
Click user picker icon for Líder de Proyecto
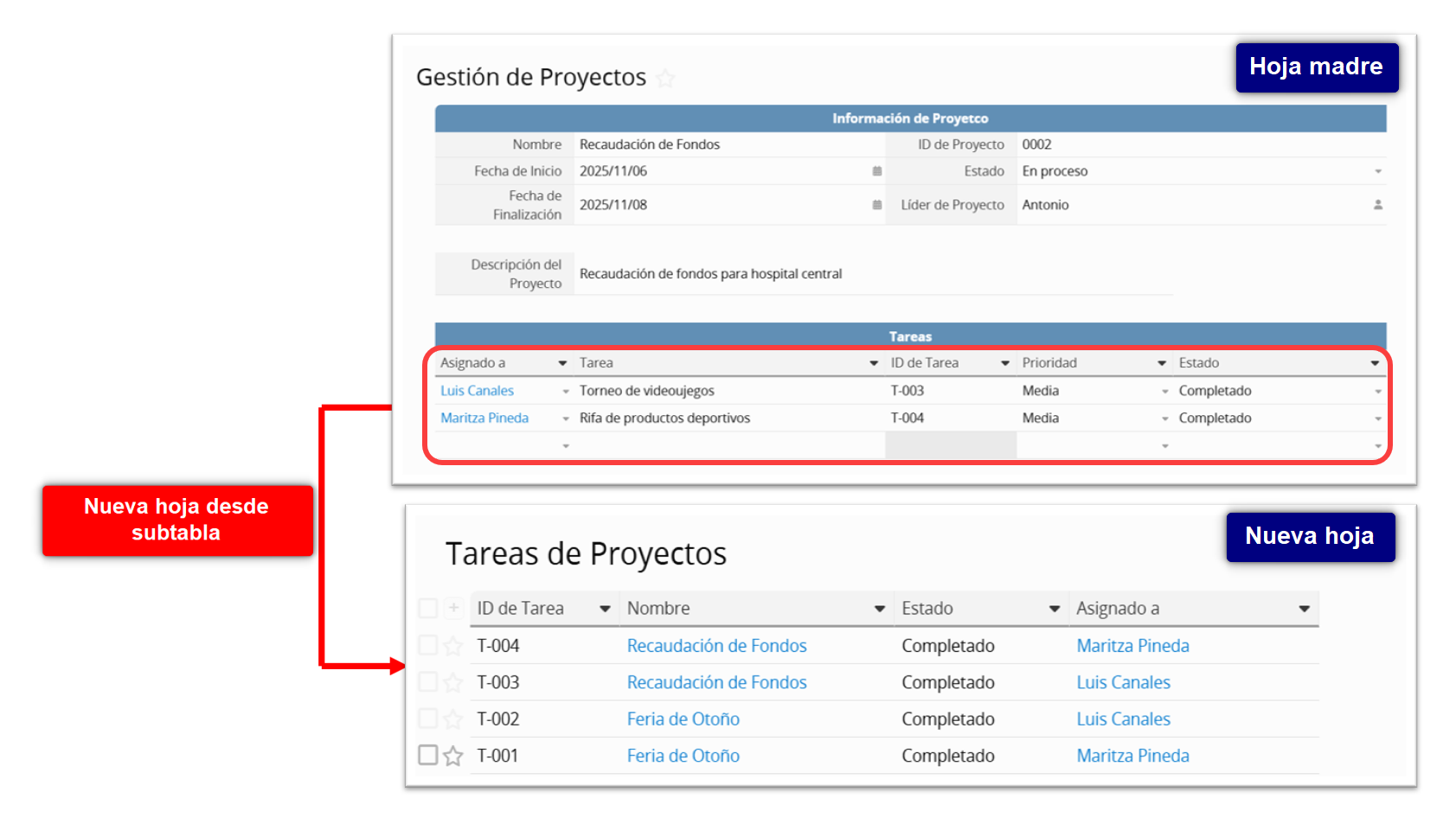(x=1377, y=205)
